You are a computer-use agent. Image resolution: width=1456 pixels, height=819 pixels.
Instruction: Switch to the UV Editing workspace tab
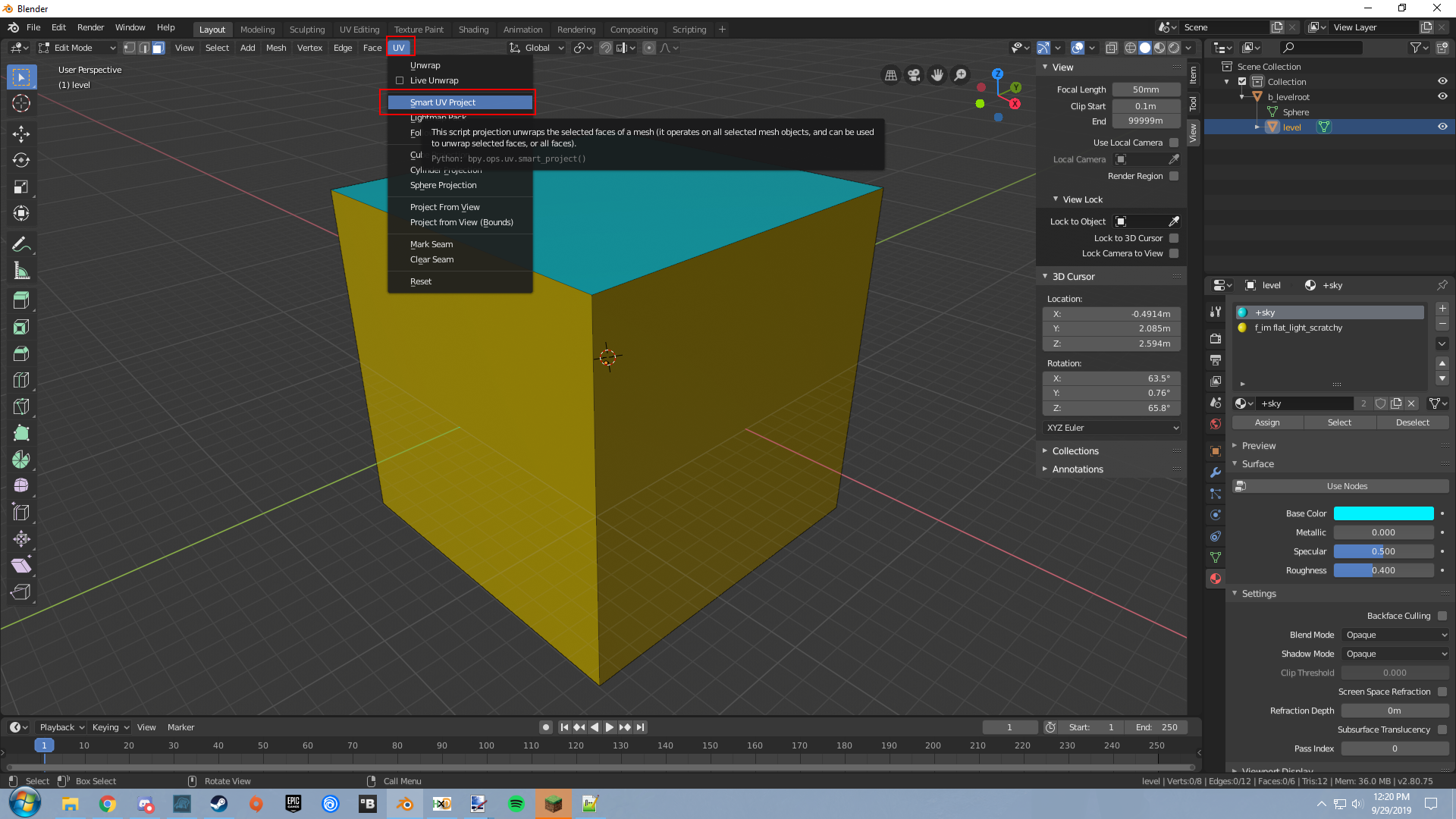pos(359,30)
